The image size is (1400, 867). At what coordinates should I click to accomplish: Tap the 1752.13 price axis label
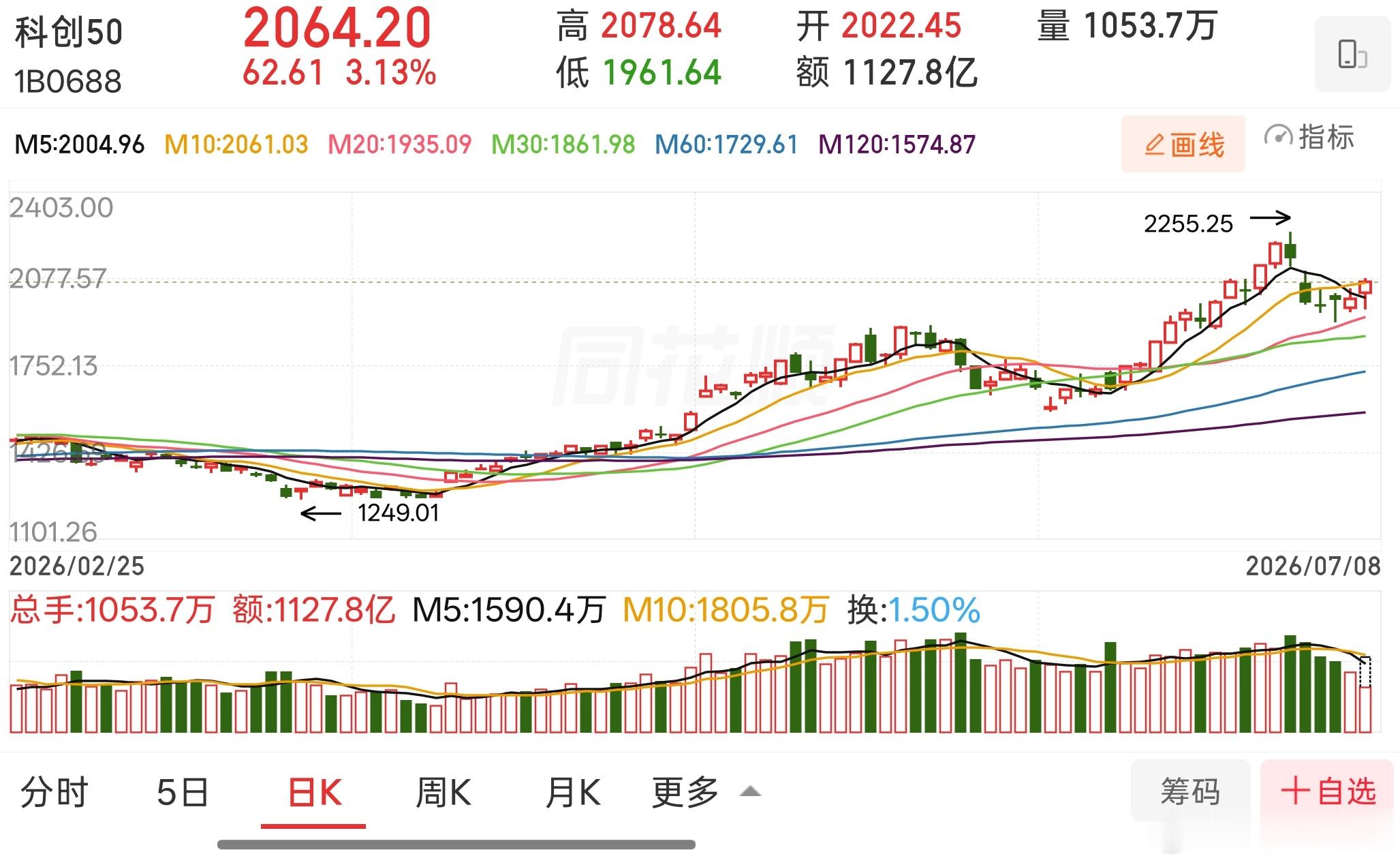(x=53, y=367)
